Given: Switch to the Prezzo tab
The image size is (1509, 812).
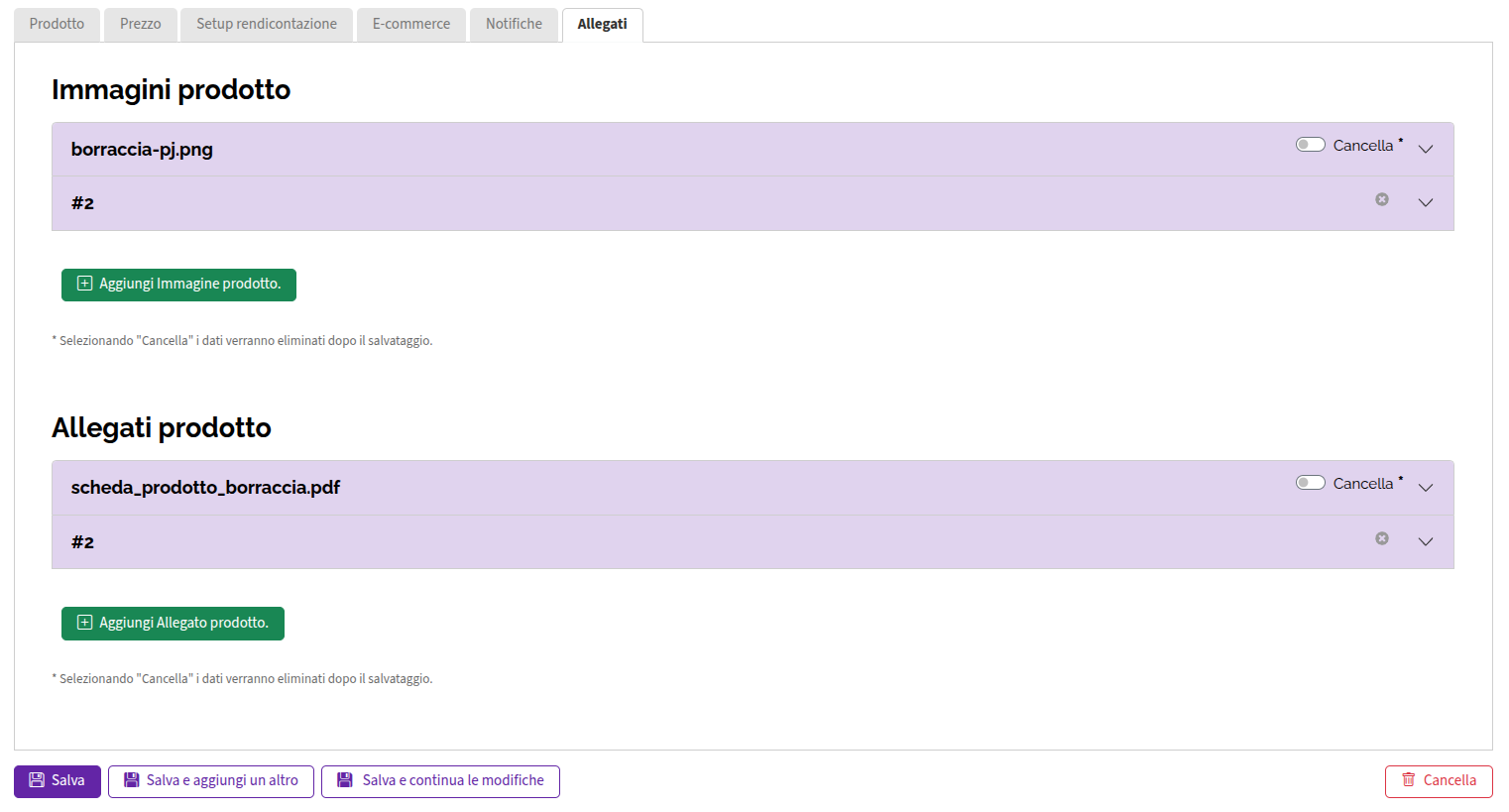Looking at the screenshot, I should click(x=141, y=25).
